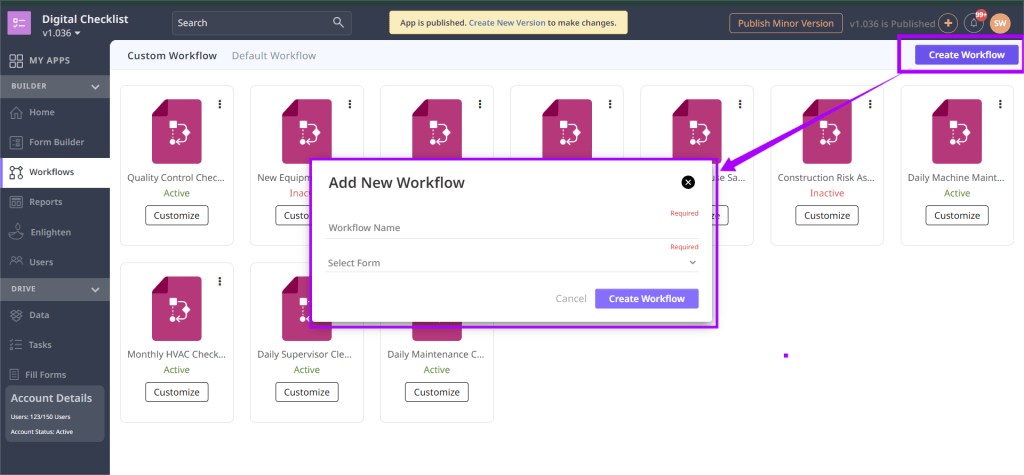Collapse the Drive sidebar section

pos(95,289)
